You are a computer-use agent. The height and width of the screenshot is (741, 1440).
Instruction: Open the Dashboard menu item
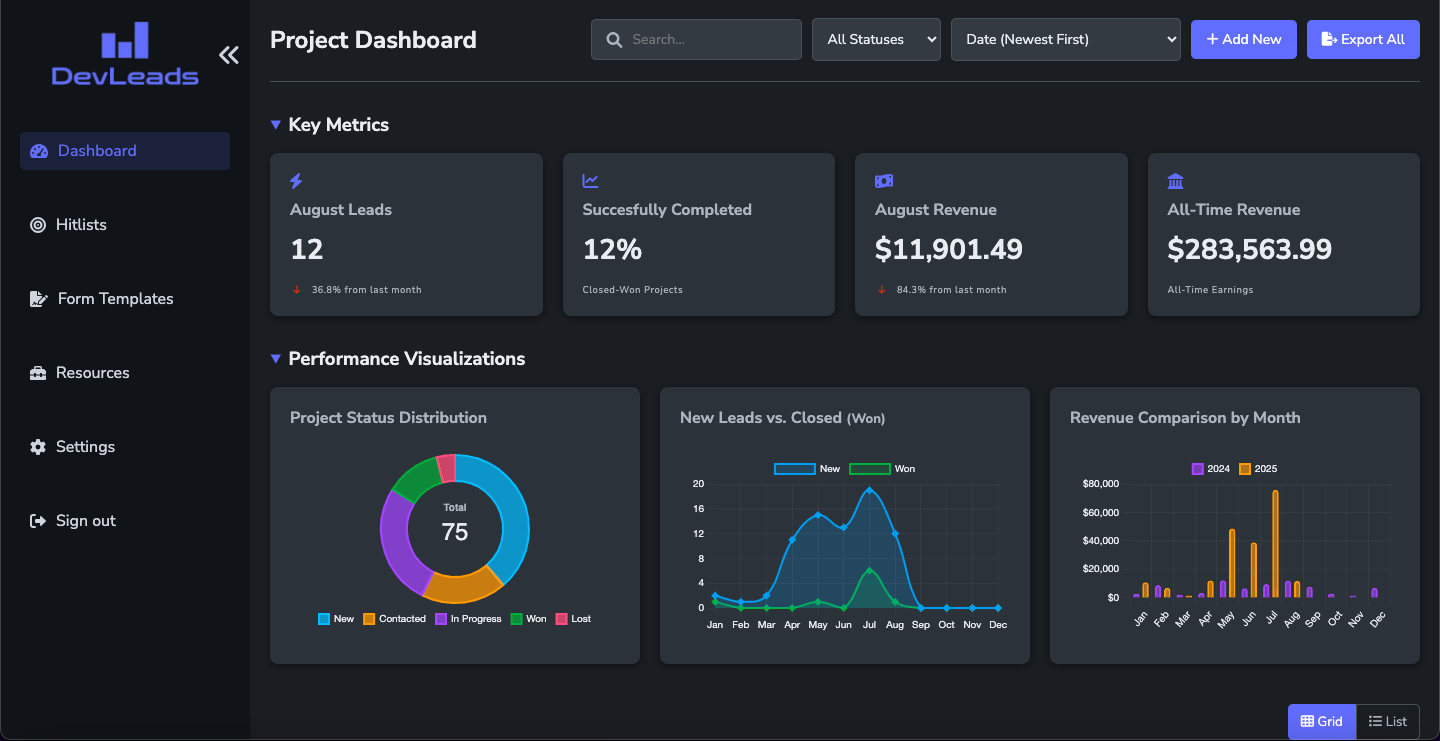(x=125, y=151)
